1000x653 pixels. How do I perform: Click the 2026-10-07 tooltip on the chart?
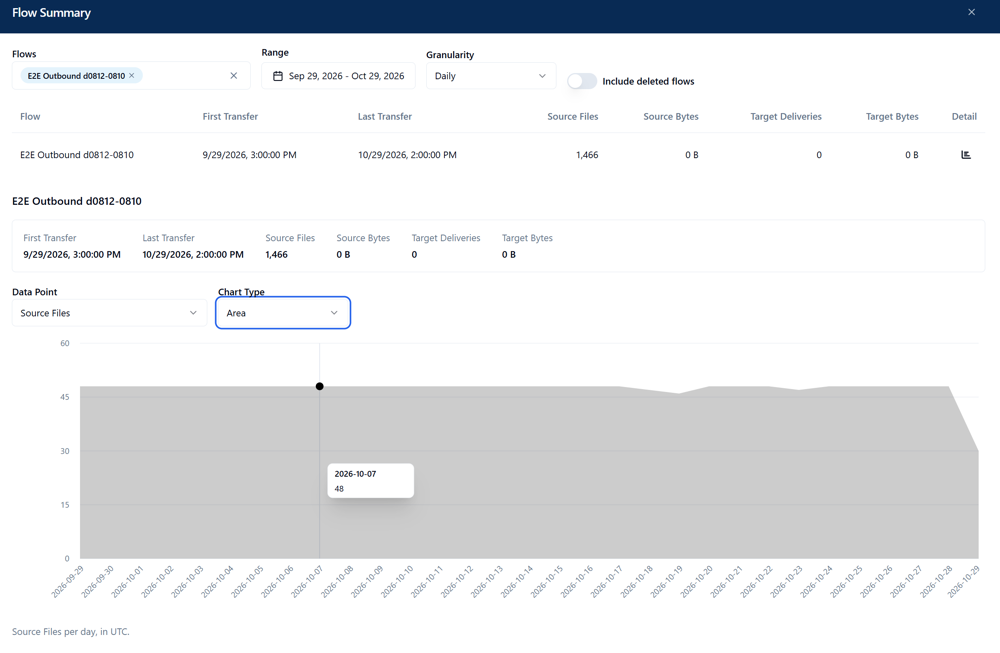pyautogui.click(x=371, y=481)
